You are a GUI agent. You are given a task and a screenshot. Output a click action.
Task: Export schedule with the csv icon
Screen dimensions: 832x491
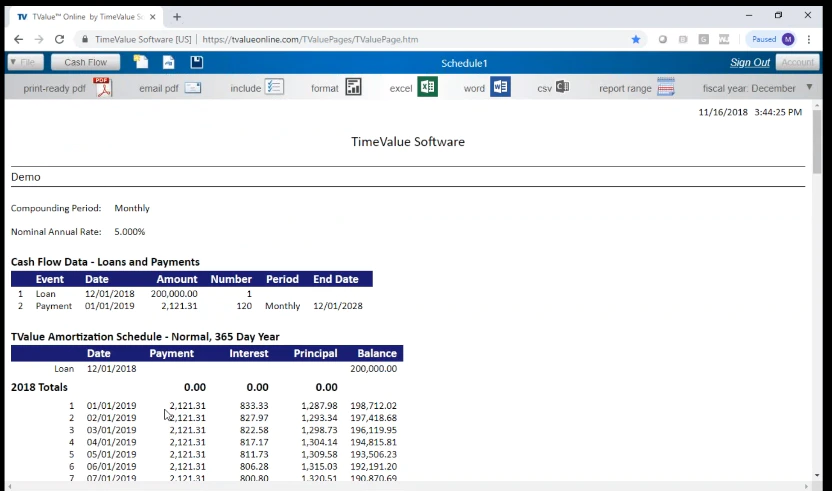tap(562, 87)
